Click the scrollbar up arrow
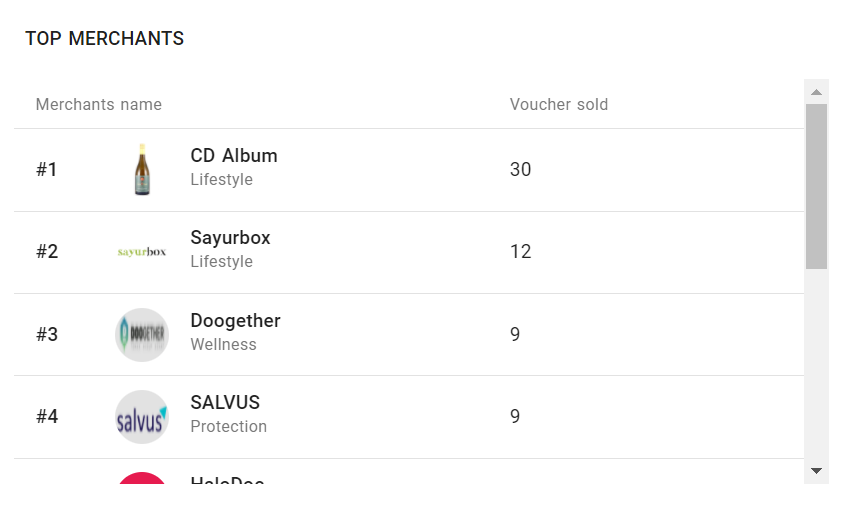Image resolution: width=854 pixels, height=511 pixels. pos(816,92)
